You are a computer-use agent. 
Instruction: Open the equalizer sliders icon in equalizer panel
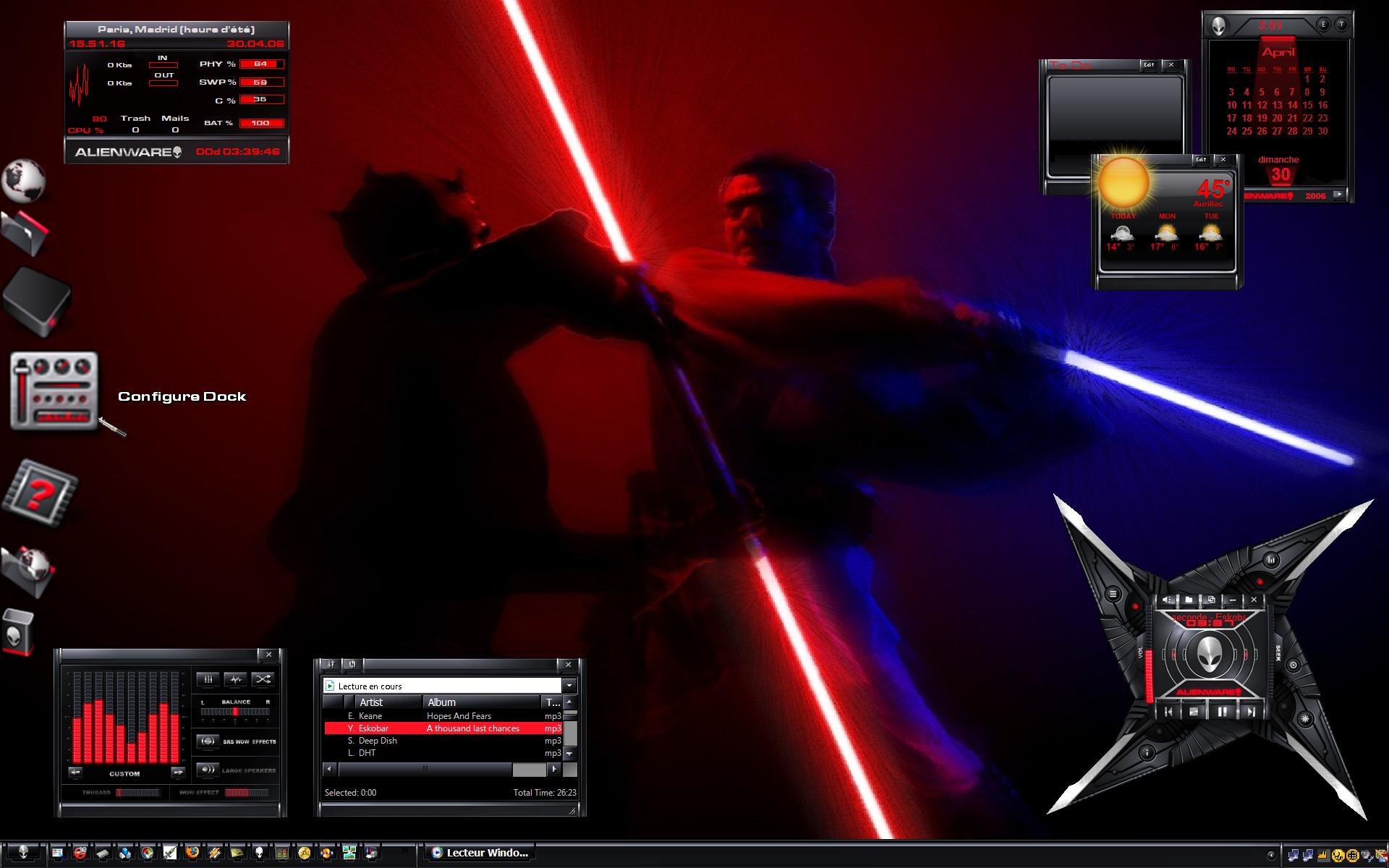point(208,679)
